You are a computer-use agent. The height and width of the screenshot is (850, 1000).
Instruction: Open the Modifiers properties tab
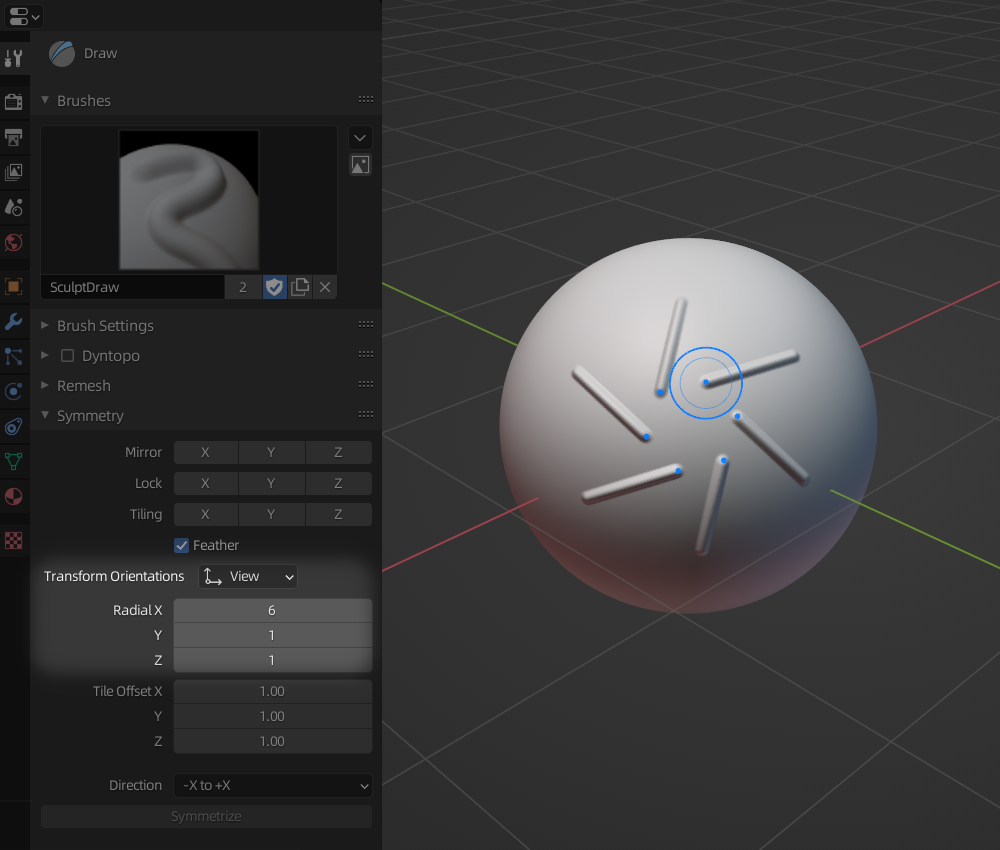pos(14,321)
